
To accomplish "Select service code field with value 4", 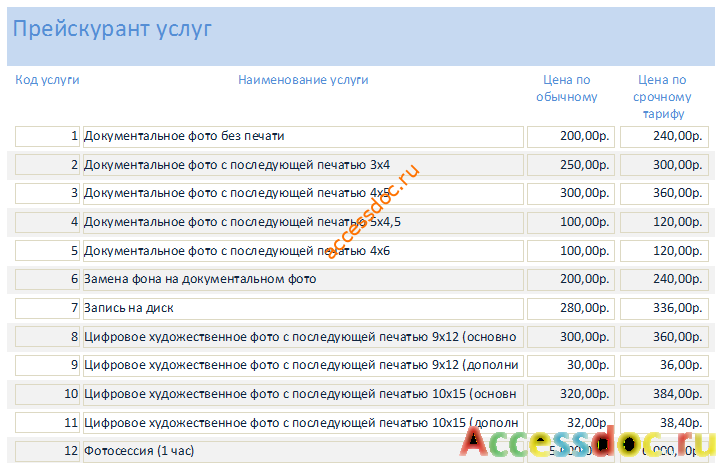I will click(47, 222).
